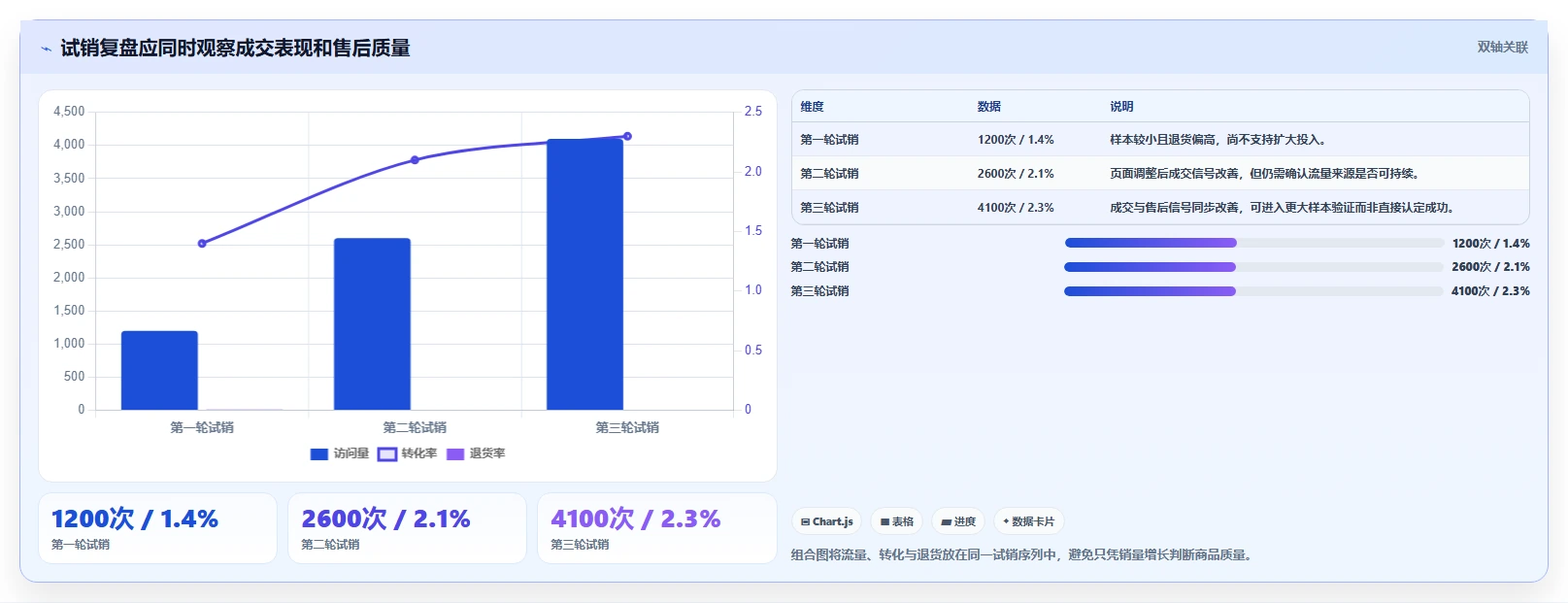
Task: Select the 表格 tag
Action: click(x=896, y=521)
